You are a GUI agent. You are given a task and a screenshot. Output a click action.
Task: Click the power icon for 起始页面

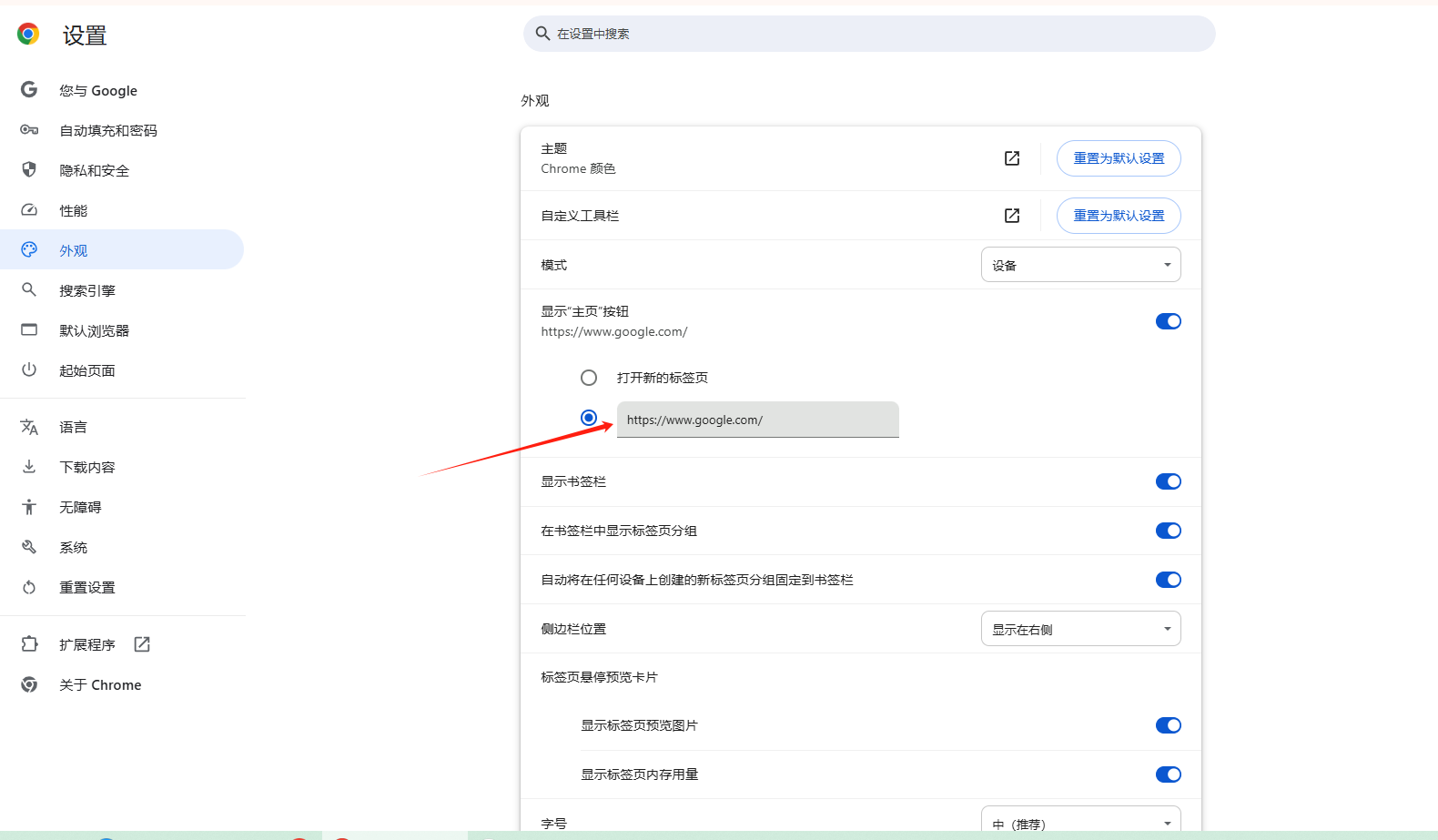pos(29,369)
